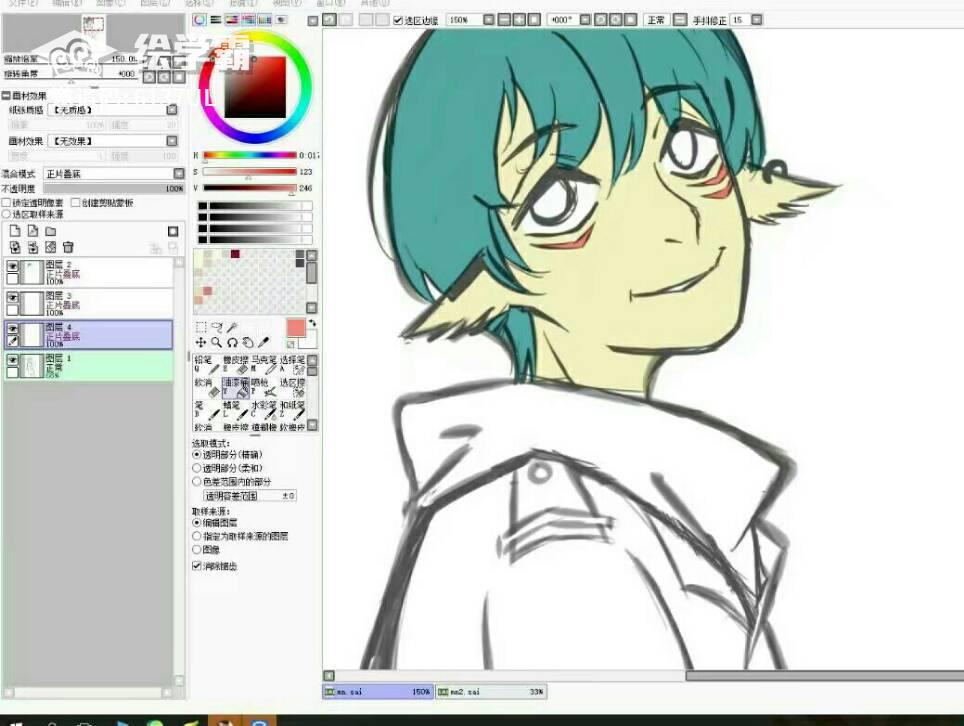
Task: Select the rectangular selection tool
Action: (200, 327)
